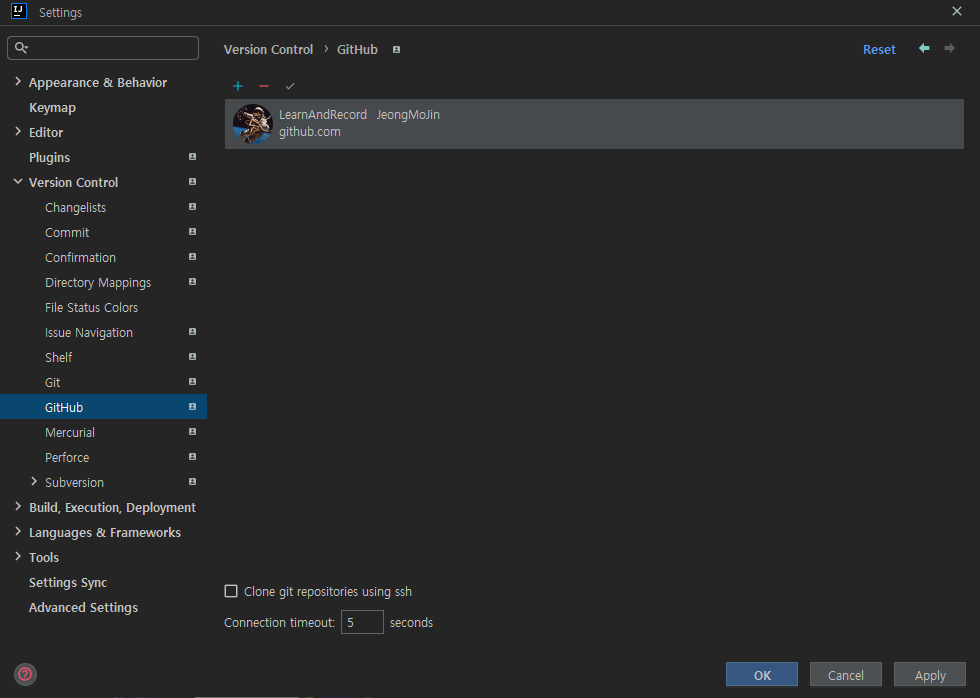
Task: Enable Clone git repositories using ssh
Action: [x=231, y=591]
